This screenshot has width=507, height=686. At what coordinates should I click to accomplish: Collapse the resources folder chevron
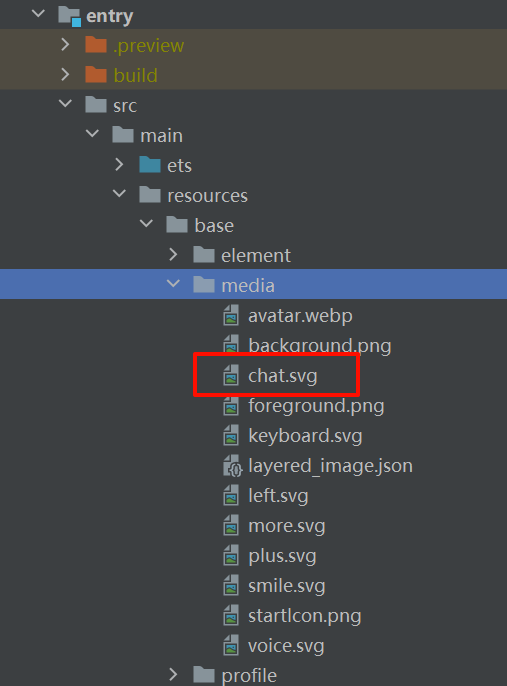point(119,194)
